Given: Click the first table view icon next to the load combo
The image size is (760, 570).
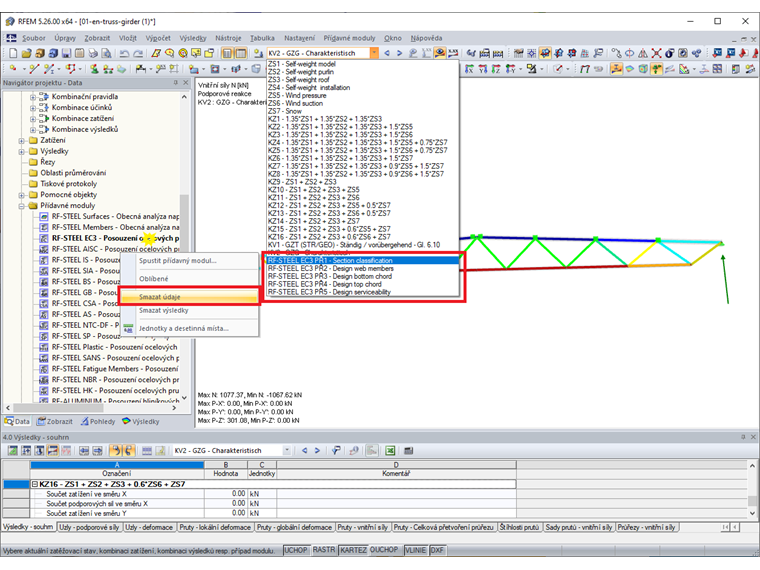Looking at the screenshot, I should 227,53.
